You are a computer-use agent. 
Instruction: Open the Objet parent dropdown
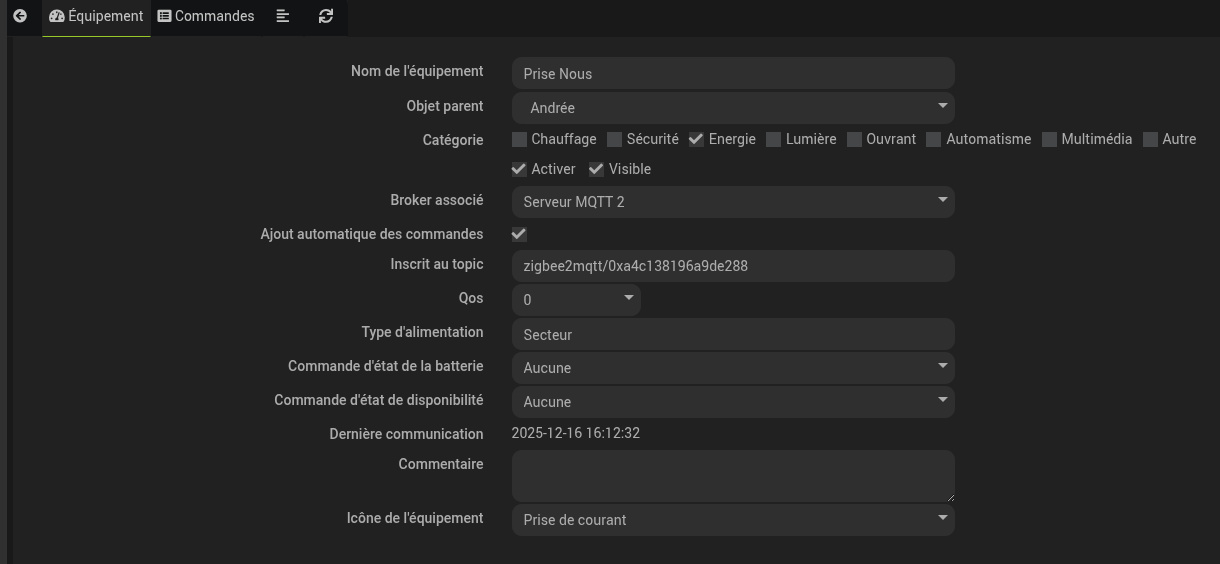click(733, 107)
